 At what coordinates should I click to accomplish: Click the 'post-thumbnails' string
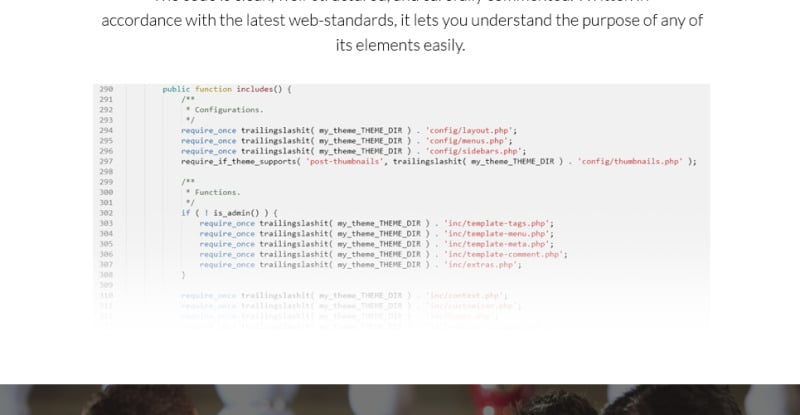pyautogui.click(x=344, y=161)
